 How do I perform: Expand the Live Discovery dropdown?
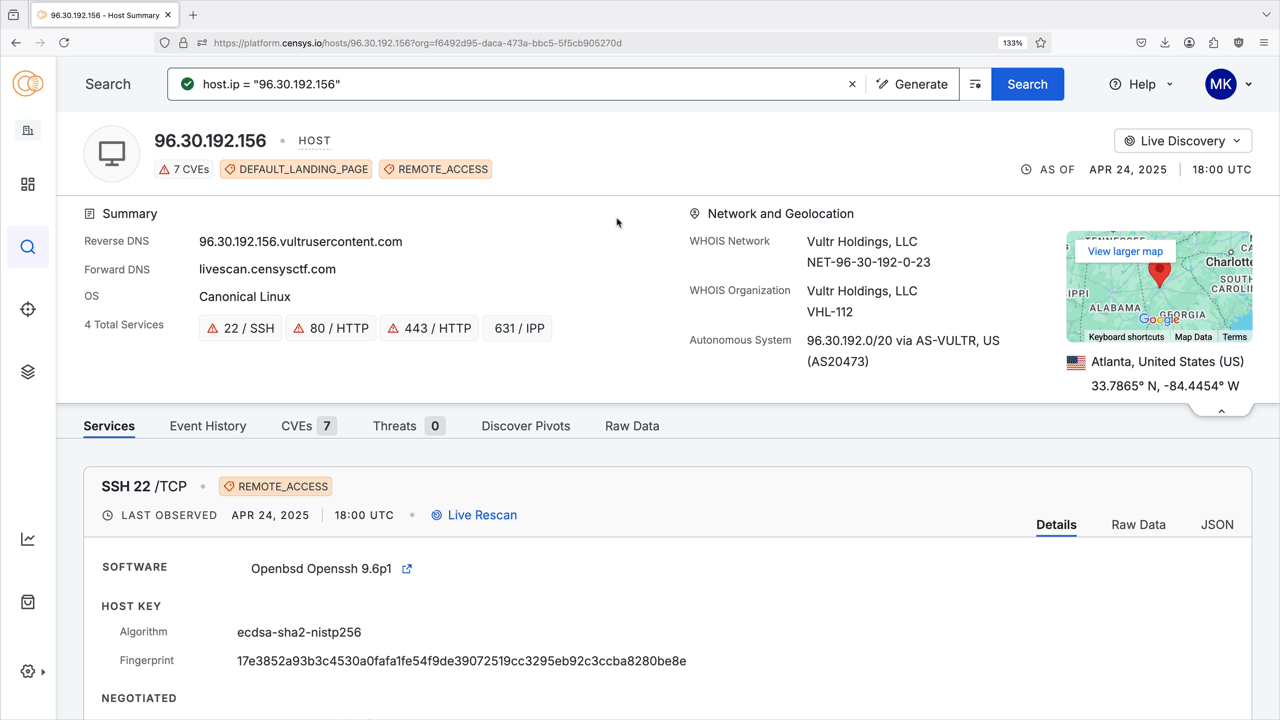tap(1183, 141)
